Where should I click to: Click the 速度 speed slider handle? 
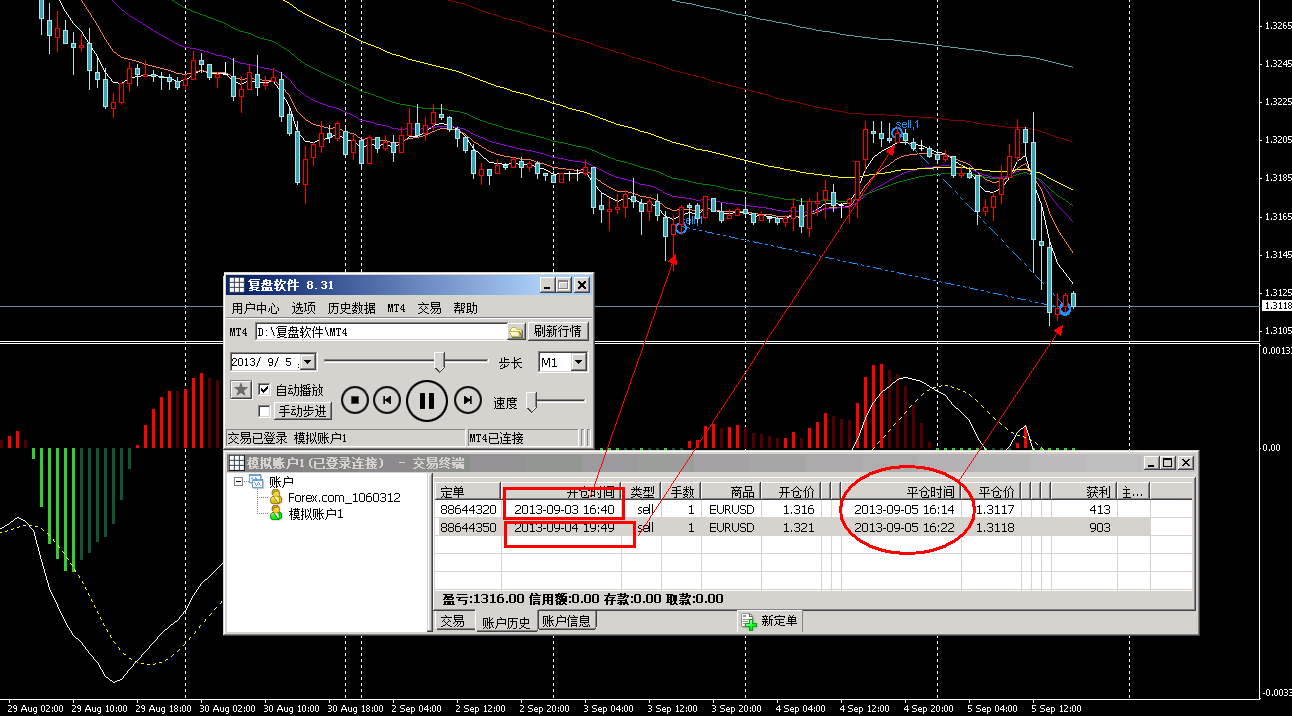533,401
